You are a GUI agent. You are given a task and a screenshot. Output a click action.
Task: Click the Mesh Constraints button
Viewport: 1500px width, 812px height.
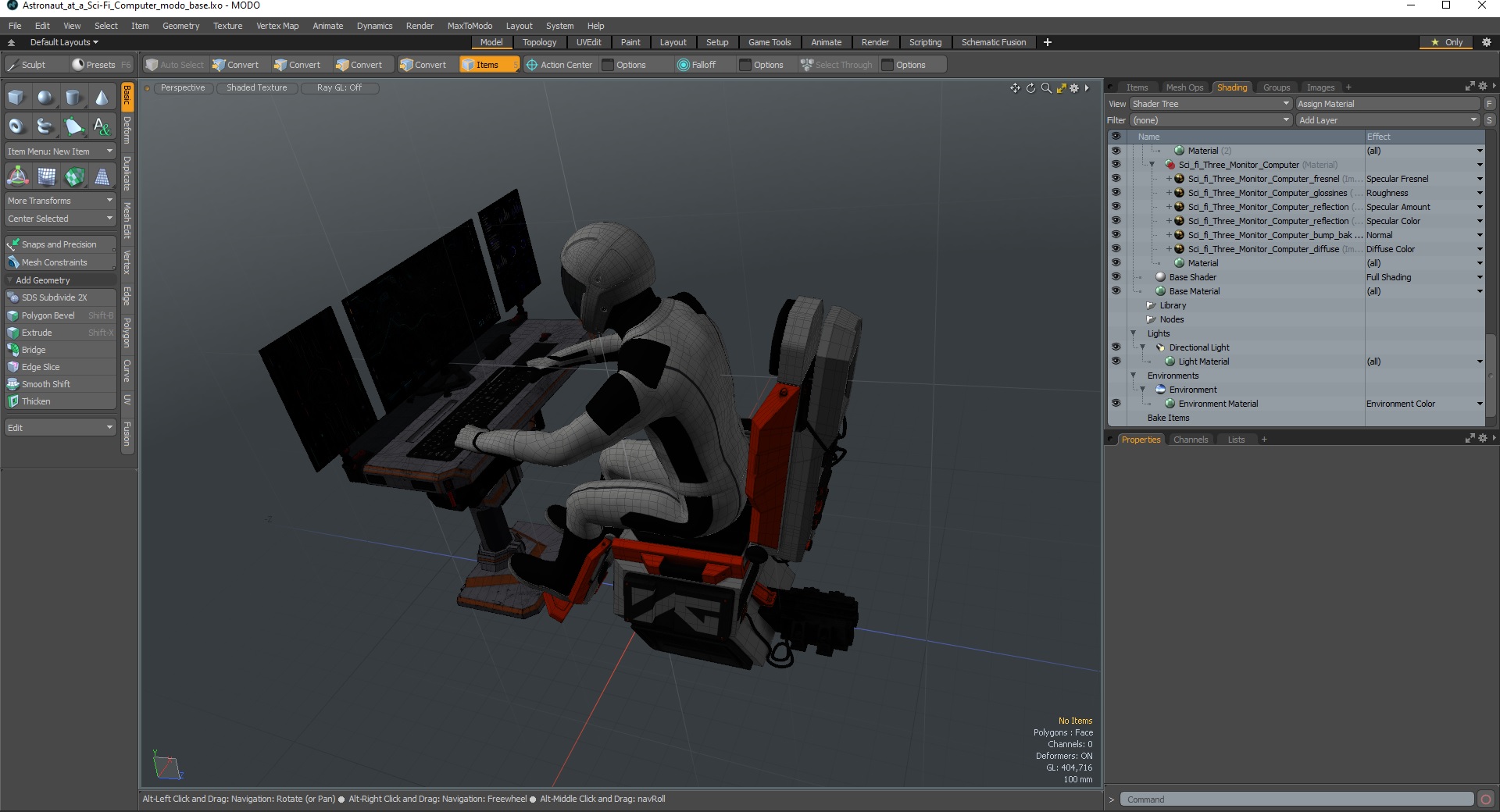(61, 262)
